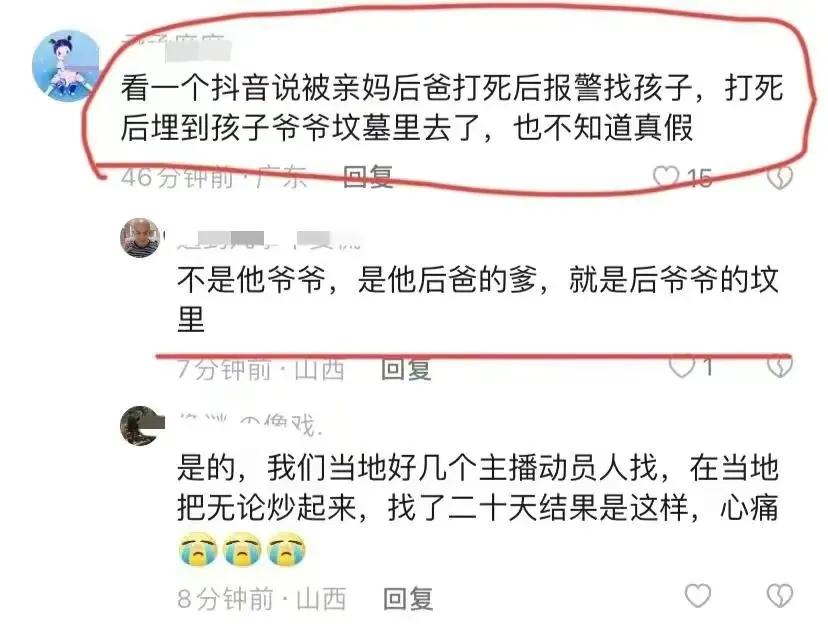Viewport: 828px width, 640px height.
Task: Tap broken heart on 7分钟前 reply
Action: pyautogui.click(x=780, y=366)
